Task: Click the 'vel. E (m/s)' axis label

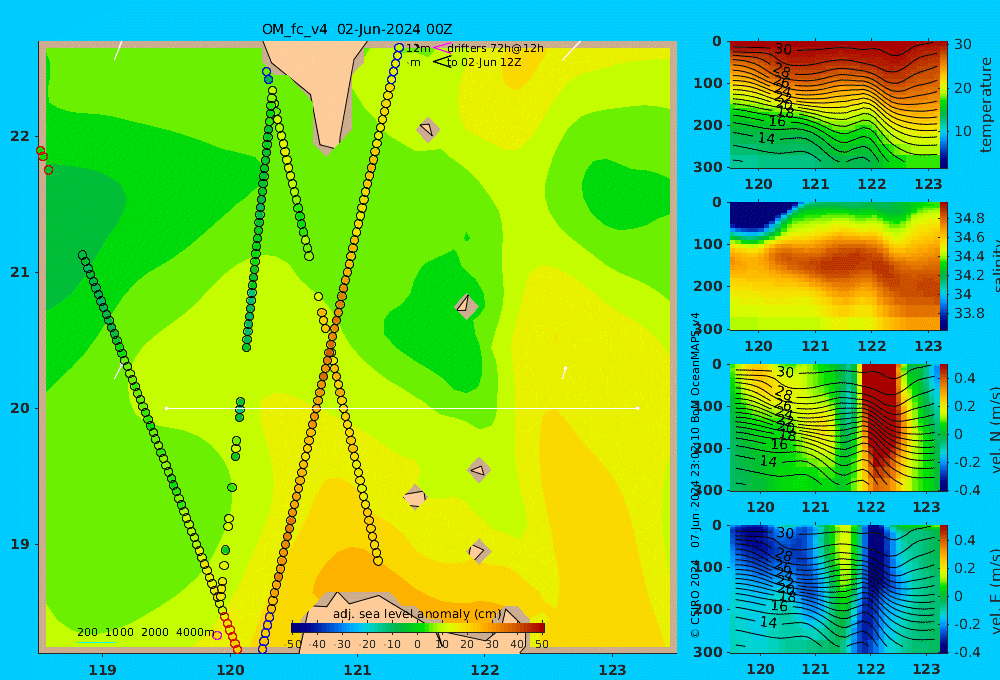Action: [994, 591]
